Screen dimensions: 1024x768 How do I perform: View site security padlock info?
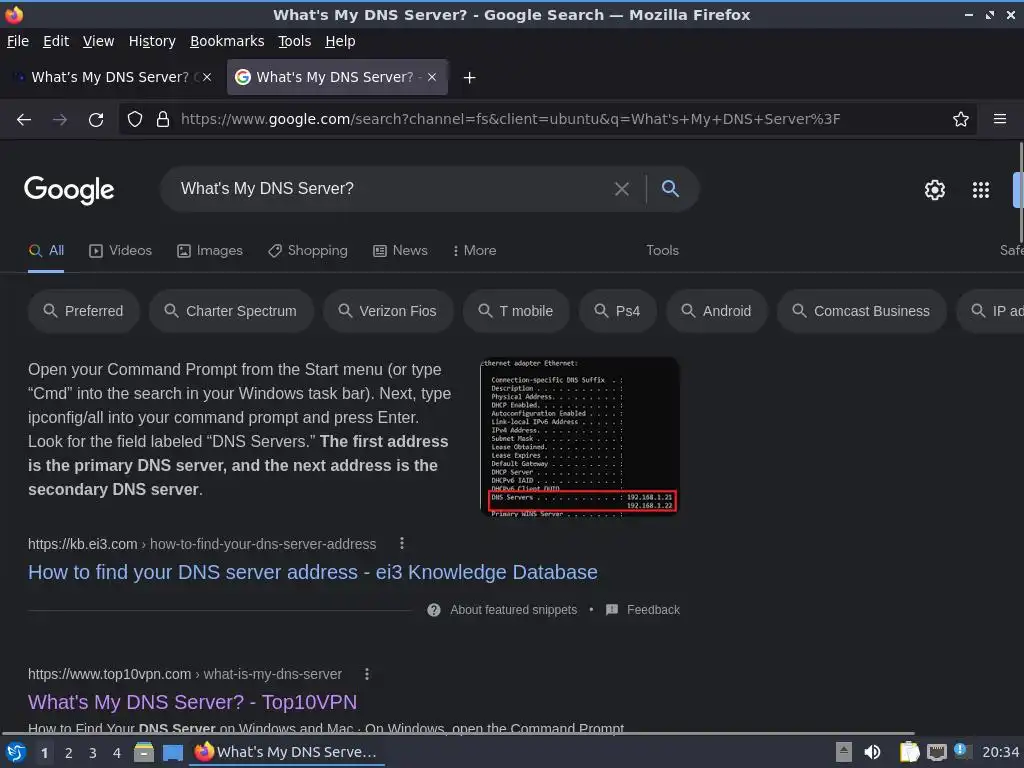pos(163,120)
